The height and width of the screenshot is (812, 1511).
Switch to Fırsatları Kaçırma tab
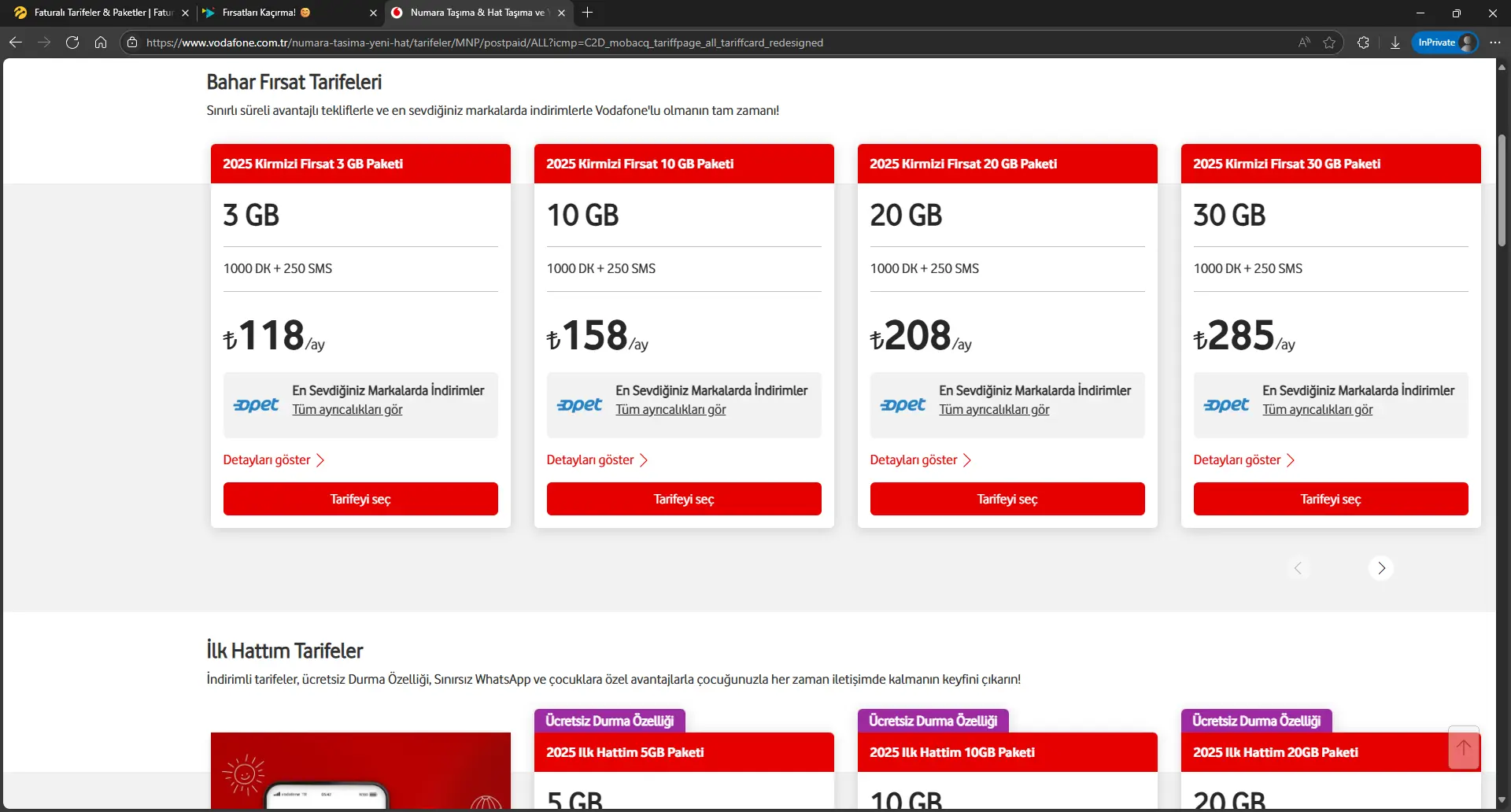coord(289,13)
